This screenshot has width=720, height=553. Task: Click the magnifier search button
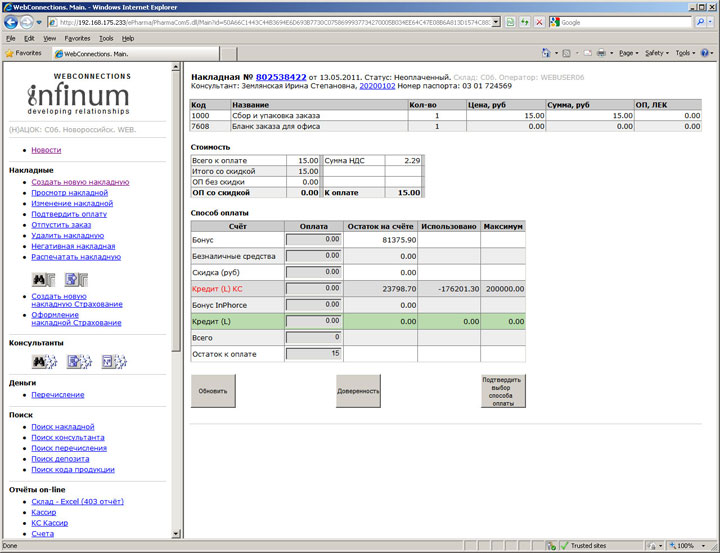click(x=700, y=22)
